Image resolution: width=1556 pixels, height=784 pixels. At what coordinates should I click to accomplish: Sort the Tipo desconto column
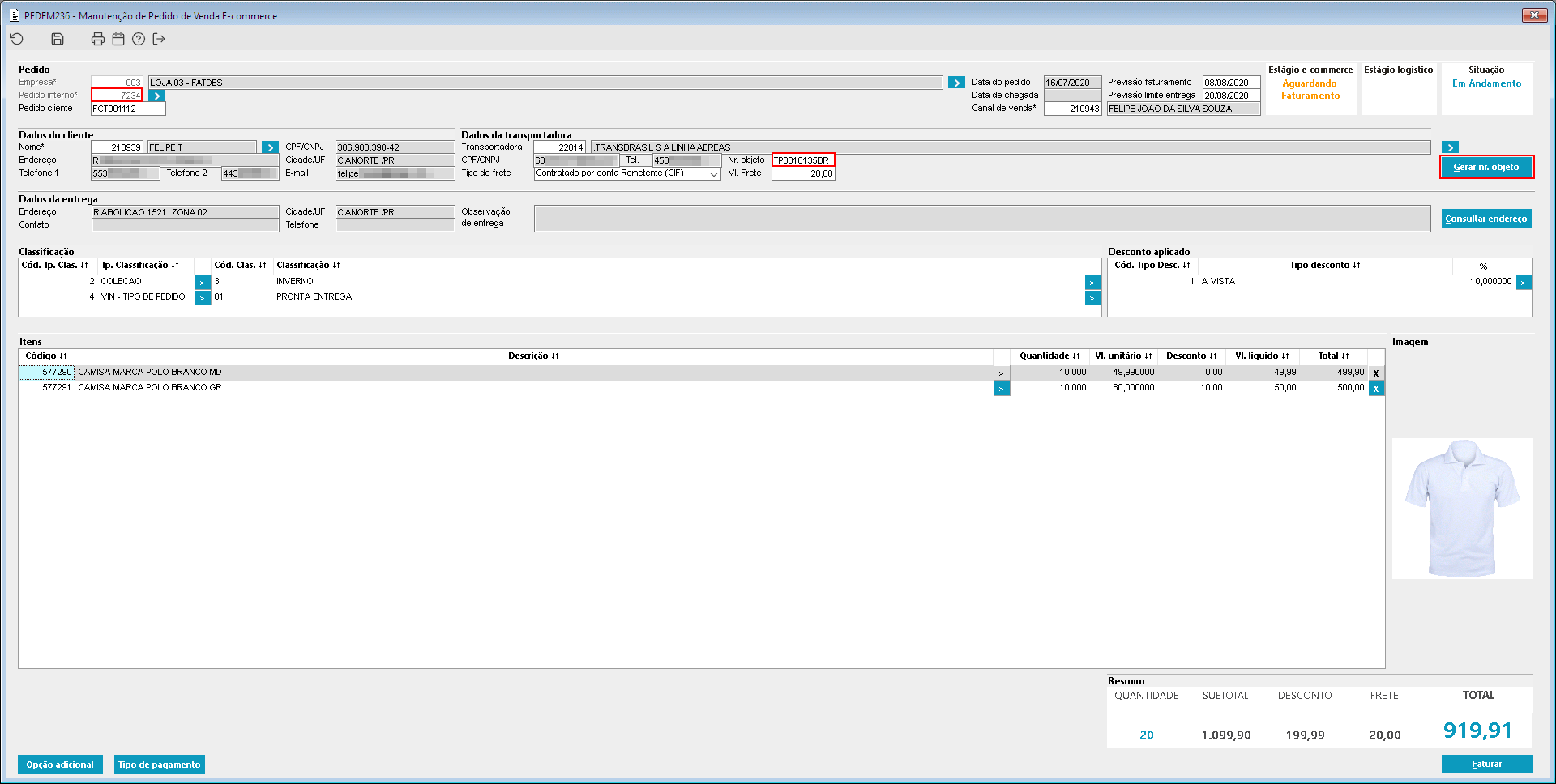[x=1325, y=266]
